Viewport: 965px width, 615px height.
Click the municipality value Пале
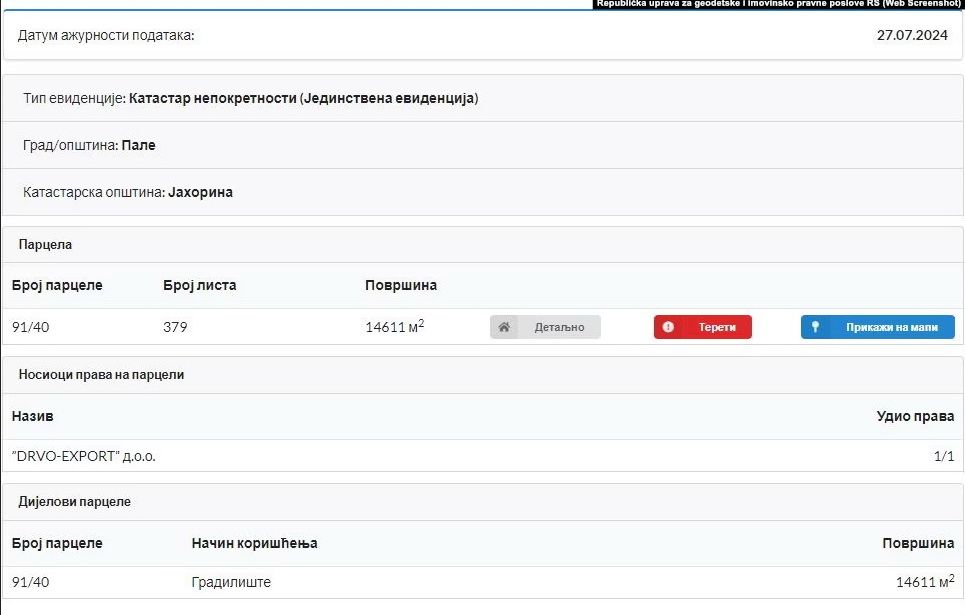click(138, 145)
